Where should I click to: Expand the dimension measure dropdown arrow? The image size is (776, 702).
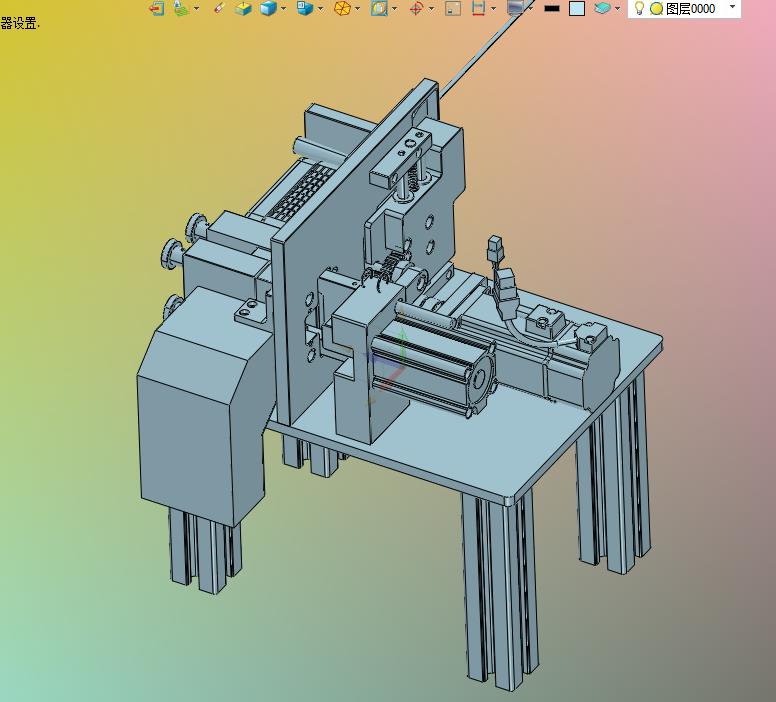493,8
